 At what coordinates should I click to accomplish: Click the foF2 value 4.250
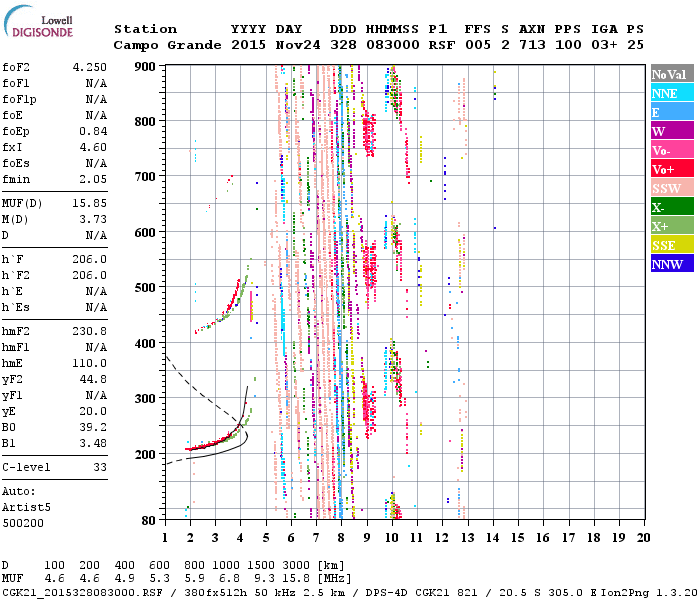click(90, 67)
